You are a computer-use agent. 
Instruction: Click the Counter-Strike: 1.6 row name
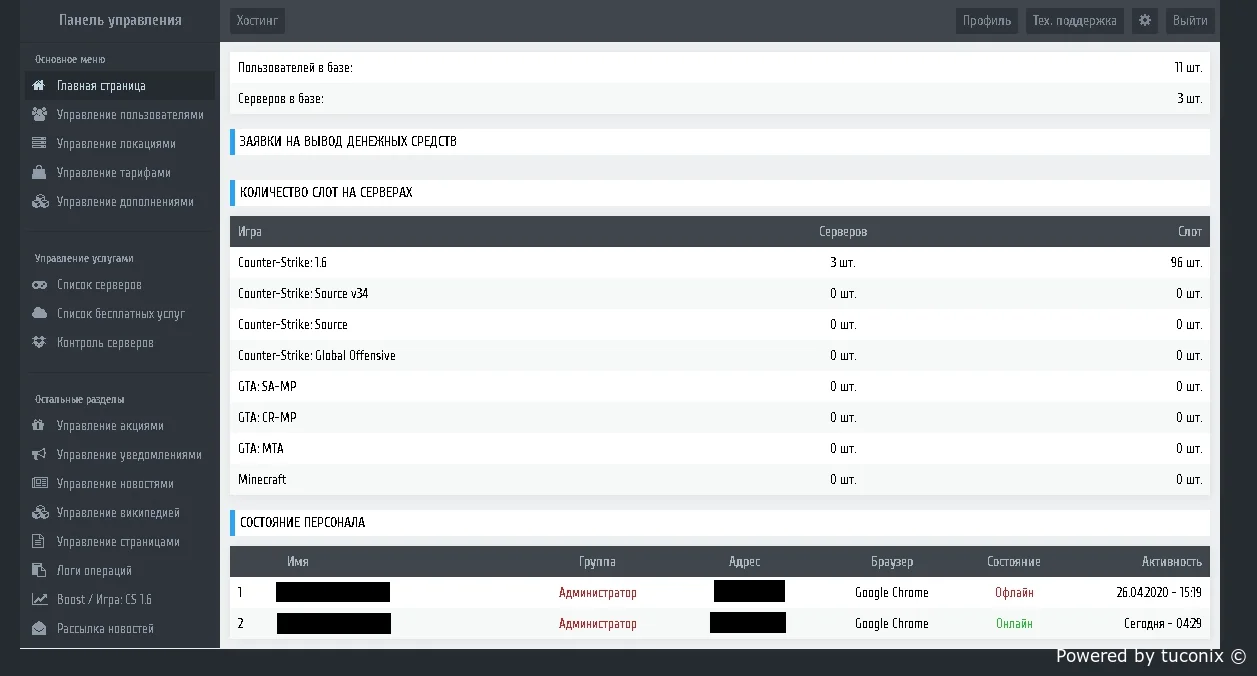coord(282,263)
